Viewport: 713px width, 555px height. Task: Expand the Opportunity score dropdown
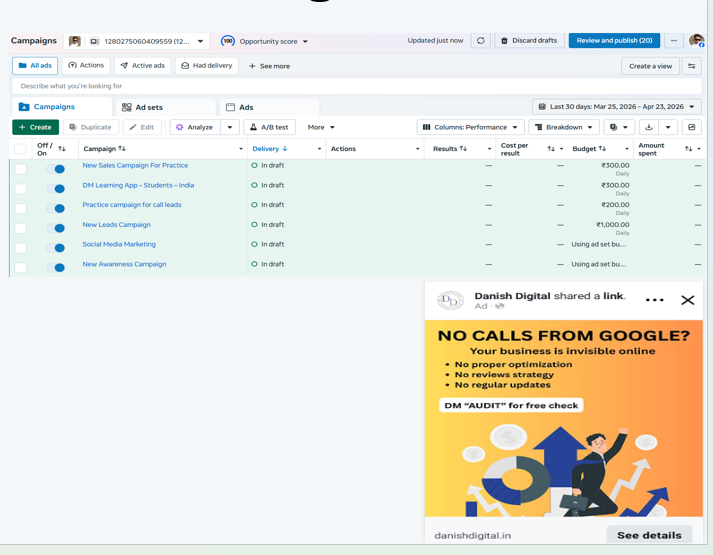coord(264,41)
